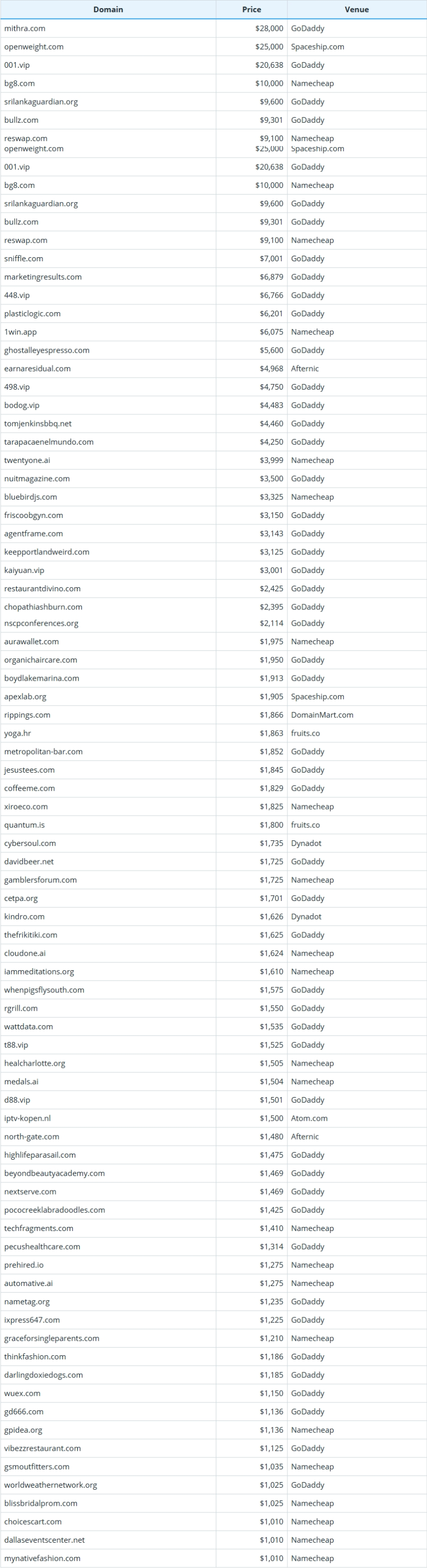Open the automative.ai domain entry
This screenshot has width=427, height=1568.
click(x=29, y=1283)
